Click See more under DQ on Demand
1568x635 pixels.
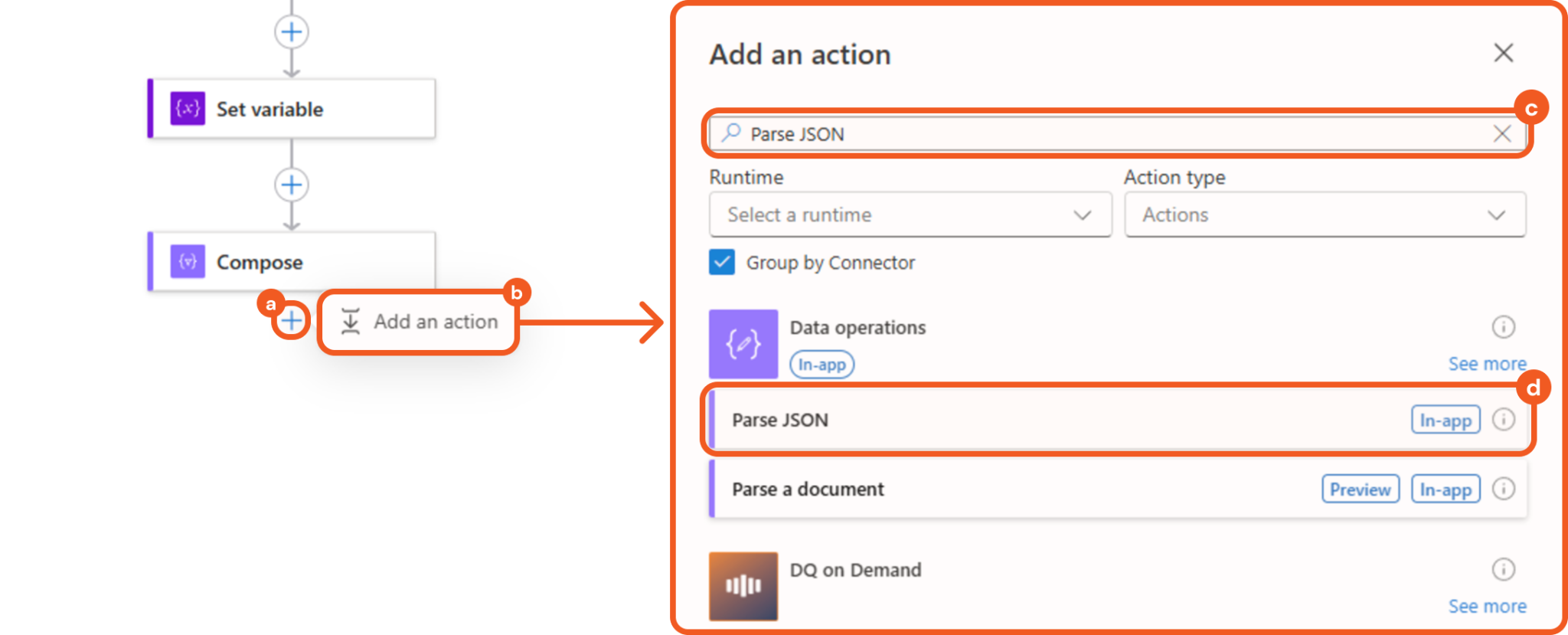[1487, 606]
